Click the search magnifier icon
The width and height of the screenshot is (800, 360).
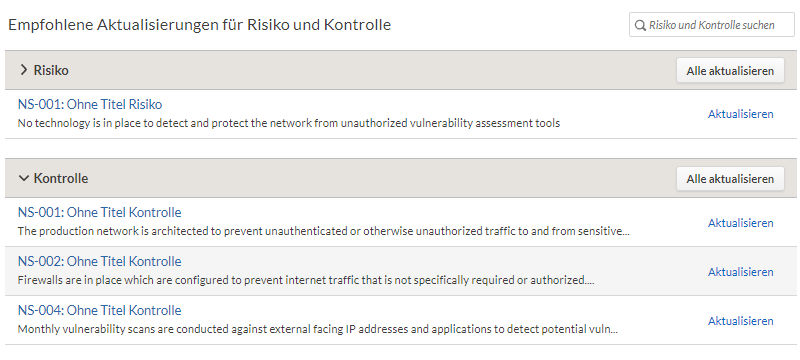point(640,25)
